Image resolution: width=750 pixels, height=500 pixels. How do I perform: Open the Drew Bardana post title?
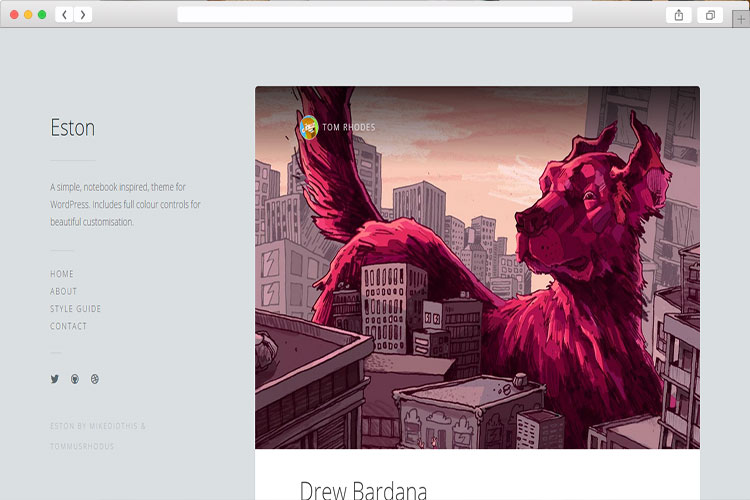363,490
